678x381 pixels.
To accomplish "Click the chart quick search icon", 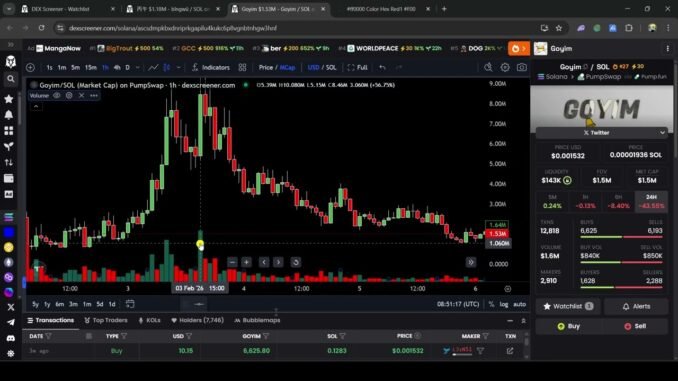I will (488, 67).
